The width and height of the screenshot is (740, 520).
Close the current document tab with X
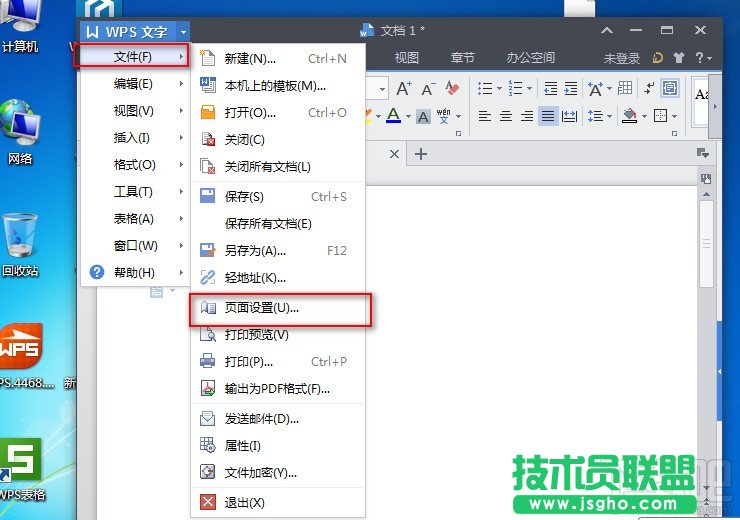pyautogui.click(x=395, y=154)
